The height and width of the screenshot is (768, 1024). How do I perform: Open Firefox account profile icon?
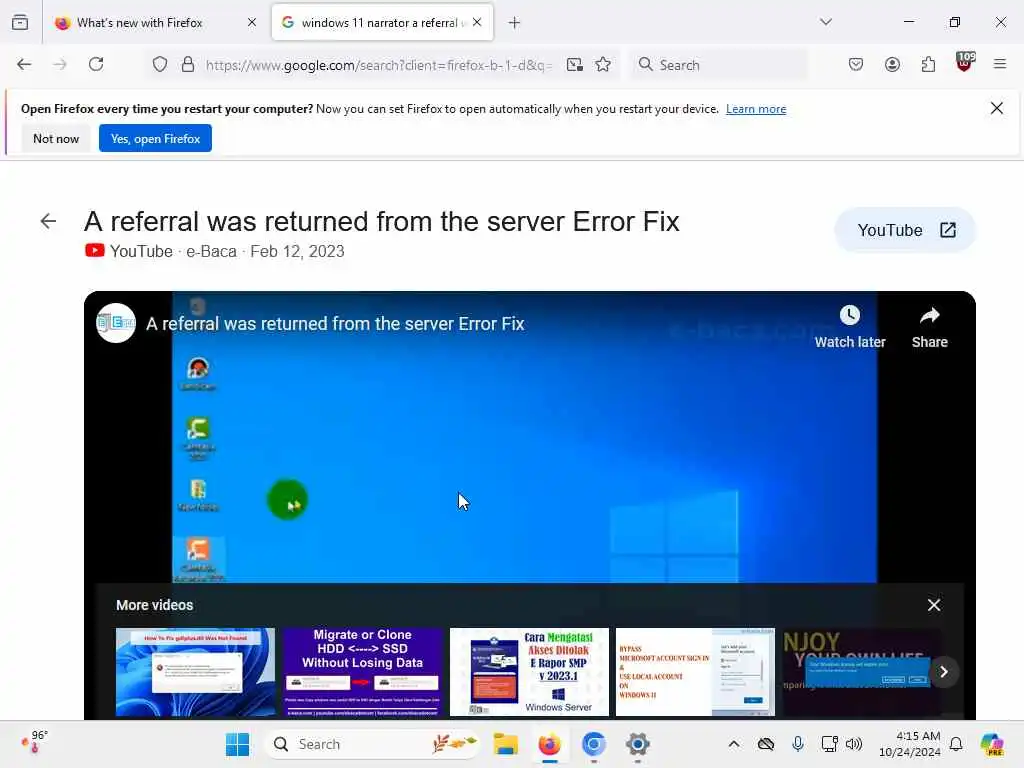(x=892, y=64)
